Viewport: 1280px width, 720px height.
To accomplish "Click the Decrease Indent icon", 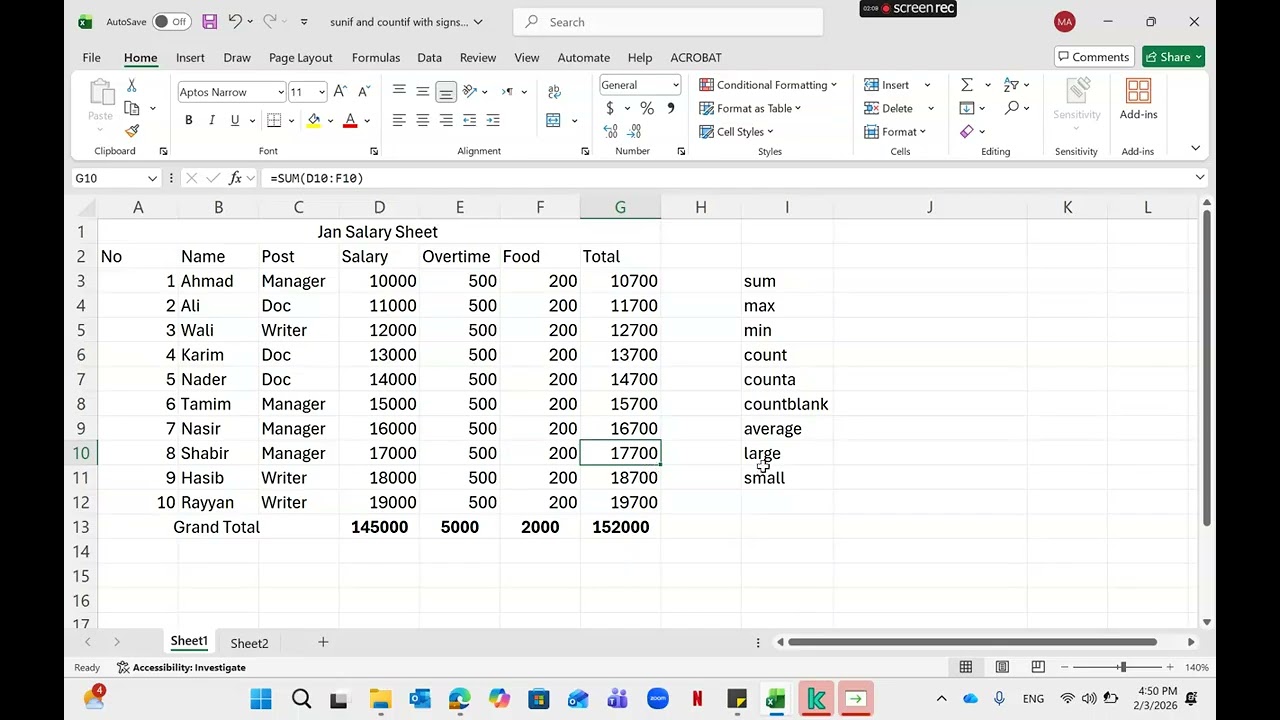I will click(469, 120).
